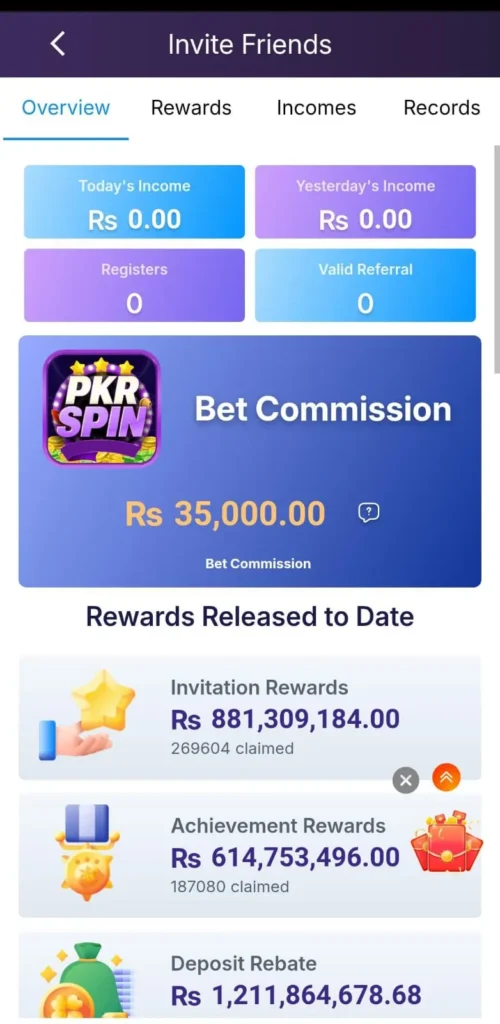The height and width of the screenshot is (1024, 500).
Task: Select the Overview tab
Action: pyautogui.click(x=66, y=108)
